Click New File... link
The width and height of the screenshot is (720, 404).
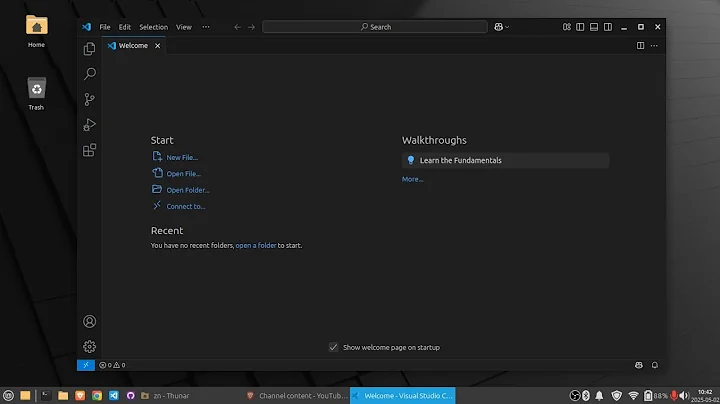point(182,157)
